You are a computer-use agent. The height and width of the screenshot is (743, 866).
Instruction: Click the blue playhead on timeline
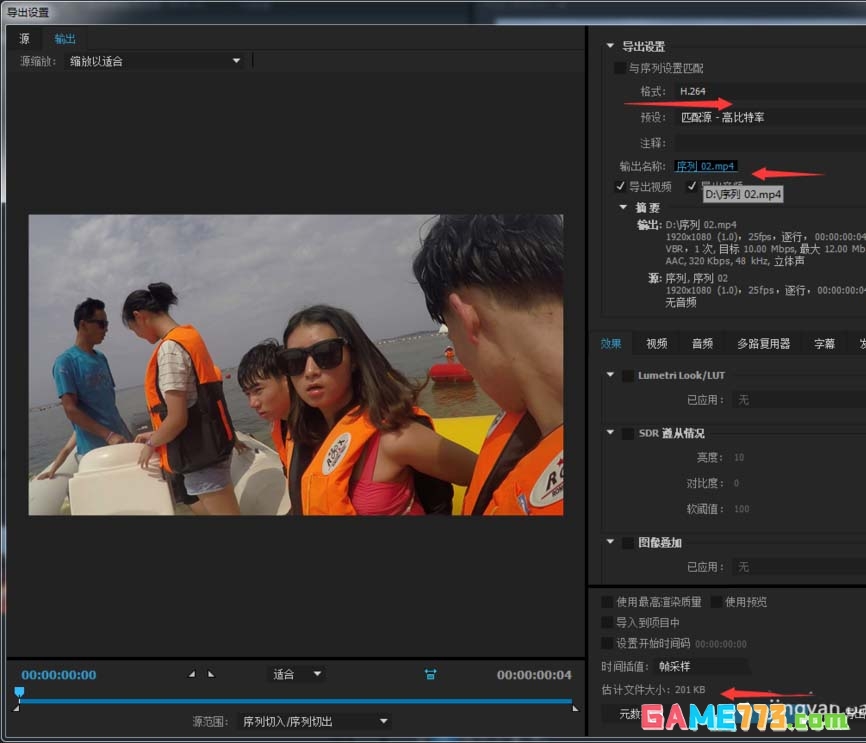point(19,692)
